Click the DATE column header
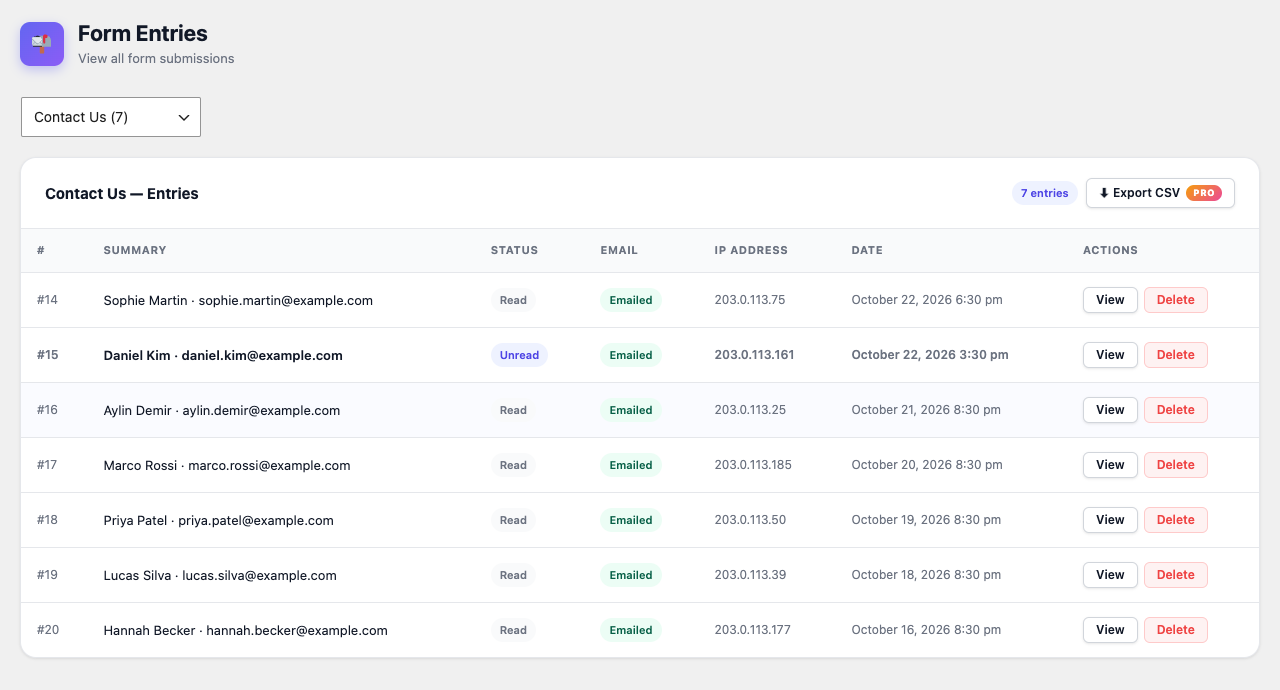 coord(867,250)
